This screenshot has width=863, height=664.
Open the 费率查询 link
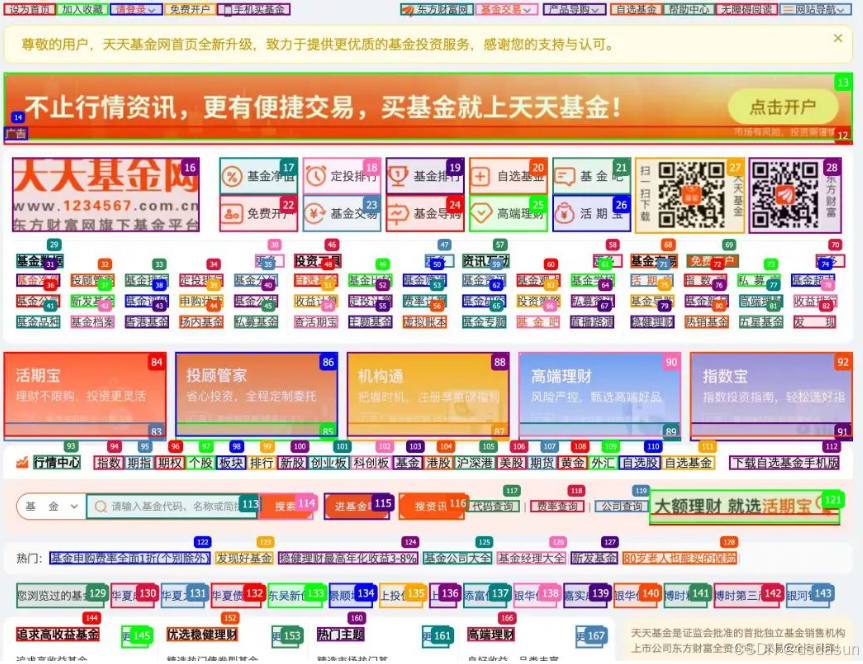tap(558, 507)
